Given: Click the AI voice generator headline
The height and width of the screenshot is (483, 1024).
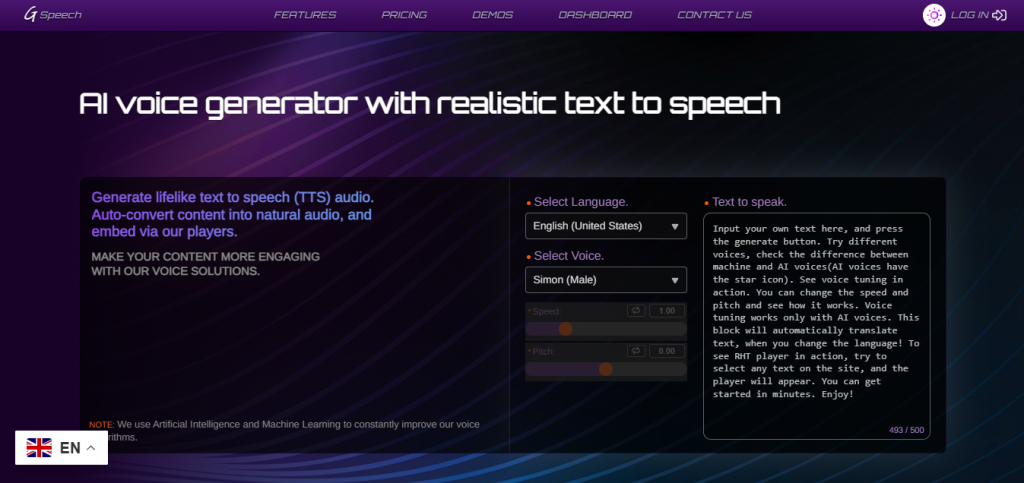Looking at the screenshot, I should [430, 104].
